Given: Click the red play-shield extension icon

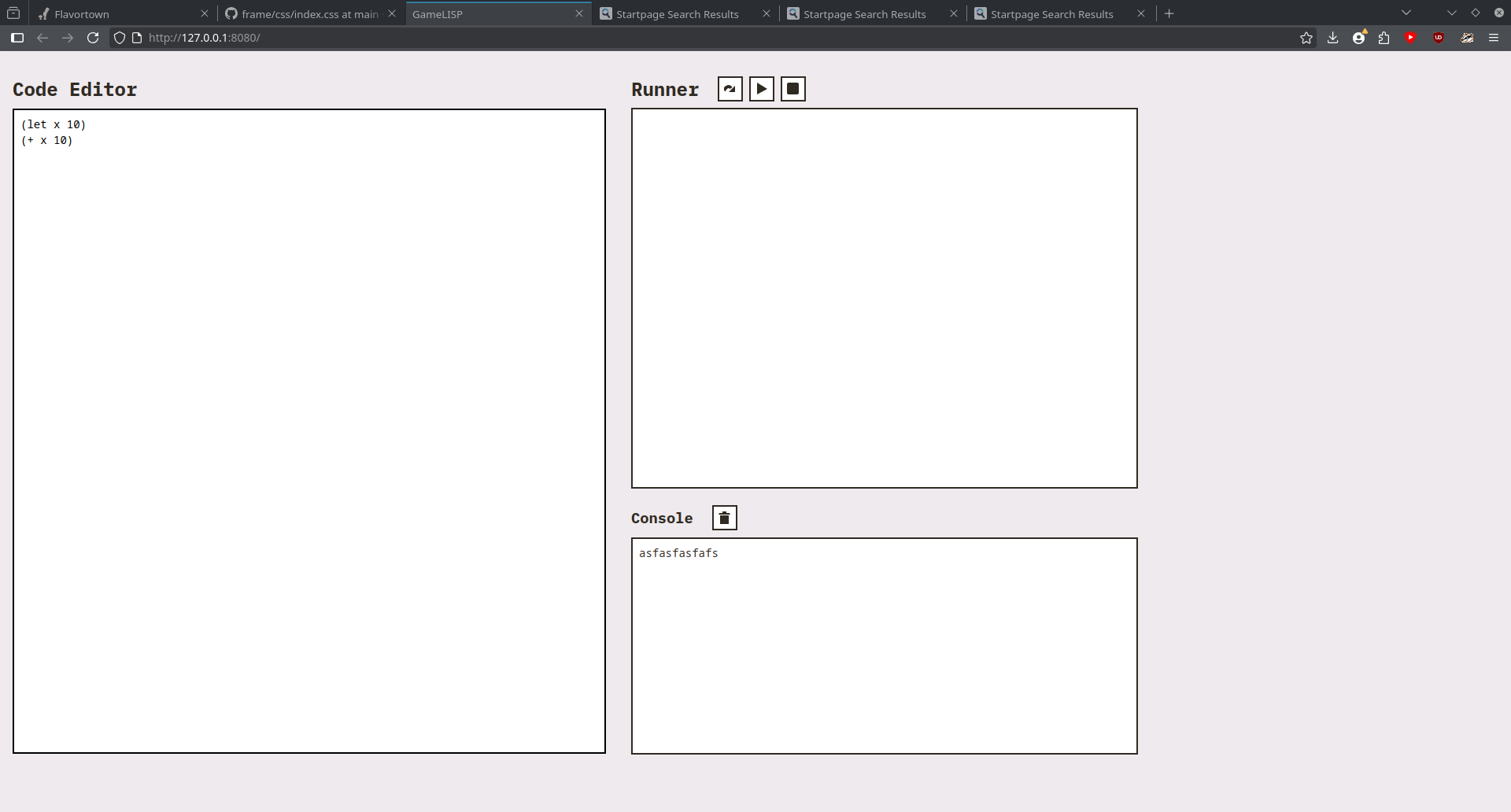Looking at the screenshot, I should pyautogui.click(x=1410, y=38).
